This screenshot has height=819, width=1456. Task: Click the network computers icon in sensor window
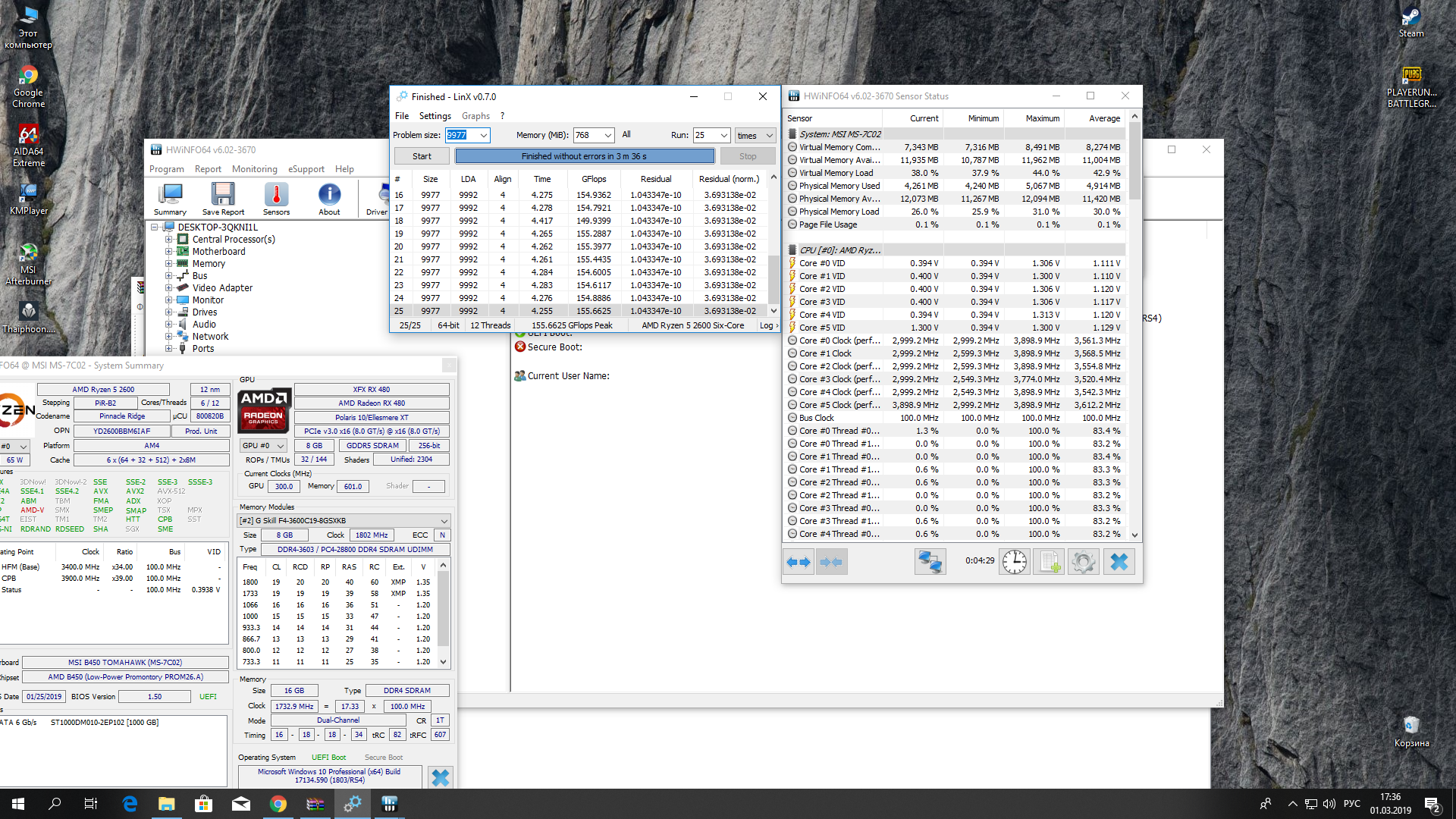(930, 562)
